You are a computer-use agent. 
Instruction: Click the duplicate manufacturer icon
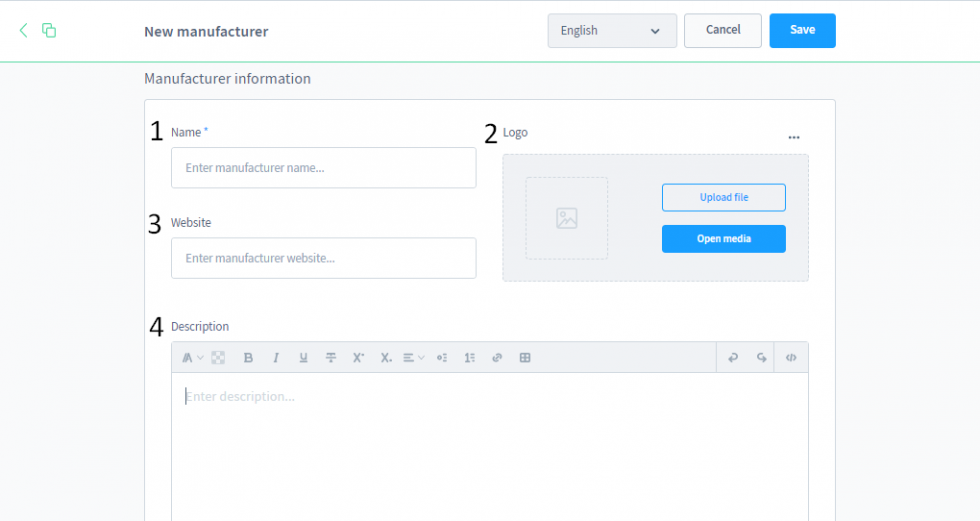tap(49, 31)
